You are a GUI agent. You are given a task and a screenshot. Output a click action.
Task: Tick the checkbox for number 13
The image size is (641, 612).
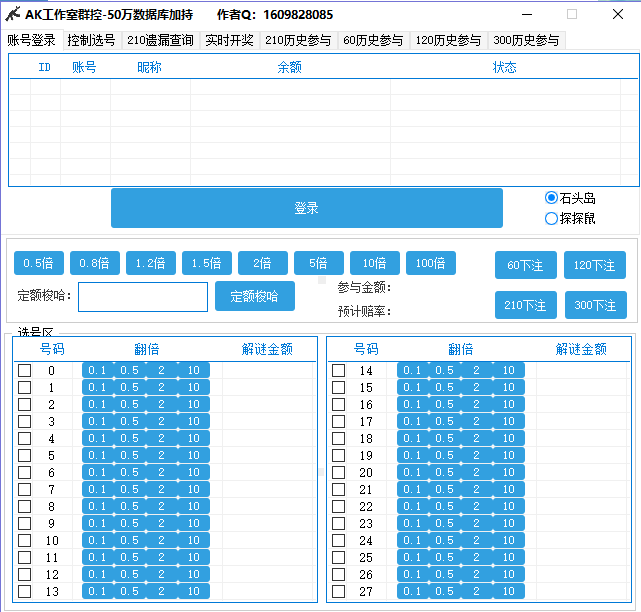pos(25,591)
